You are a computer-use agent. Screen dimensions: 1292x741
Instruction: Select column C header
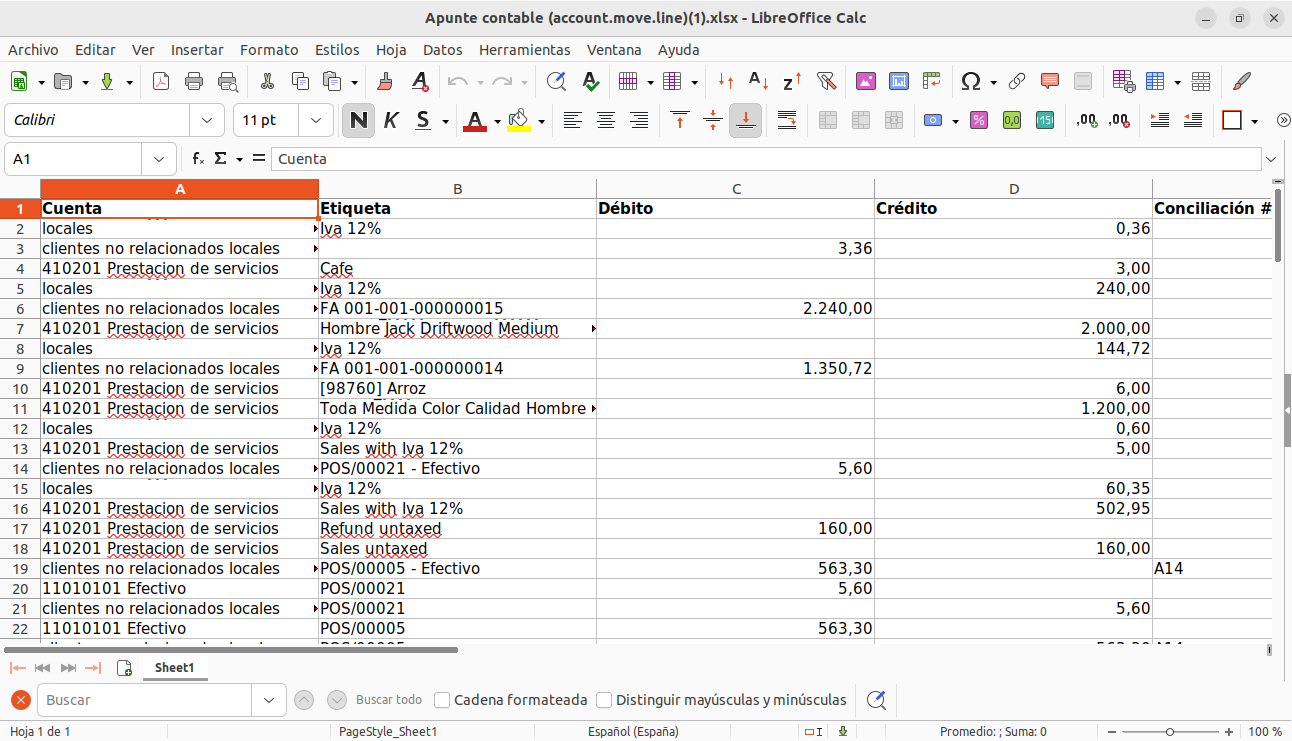pos(735,189)
